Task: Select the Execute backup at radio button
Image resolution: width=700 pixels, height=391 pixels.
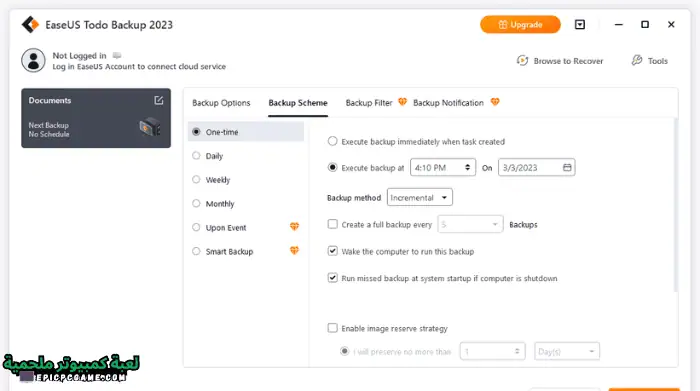Action: point(332,167)
